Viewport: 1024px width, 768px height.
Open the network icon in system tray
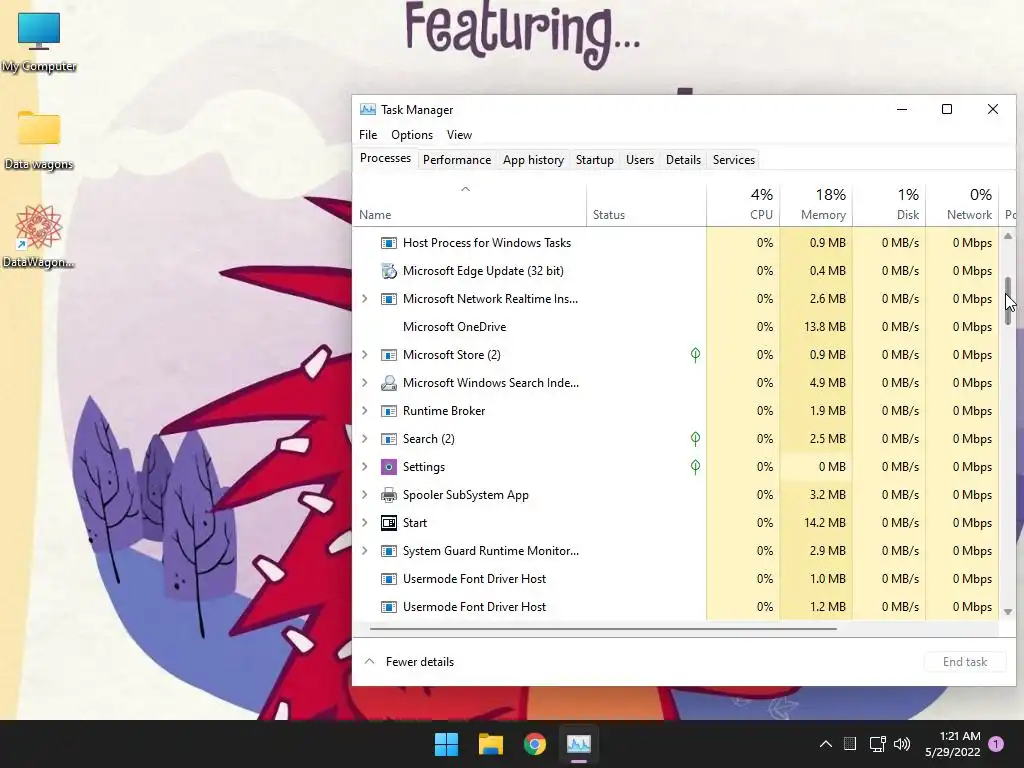(877, 744)
